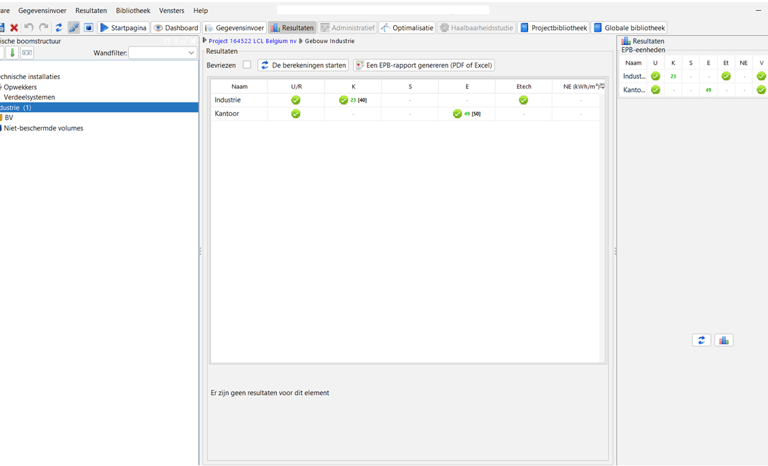Switch to the Gegevensinvoer tab
Image resolution: width=768 pixels, height=466 pixels.
pyautogui.click(x=235, y=28)
